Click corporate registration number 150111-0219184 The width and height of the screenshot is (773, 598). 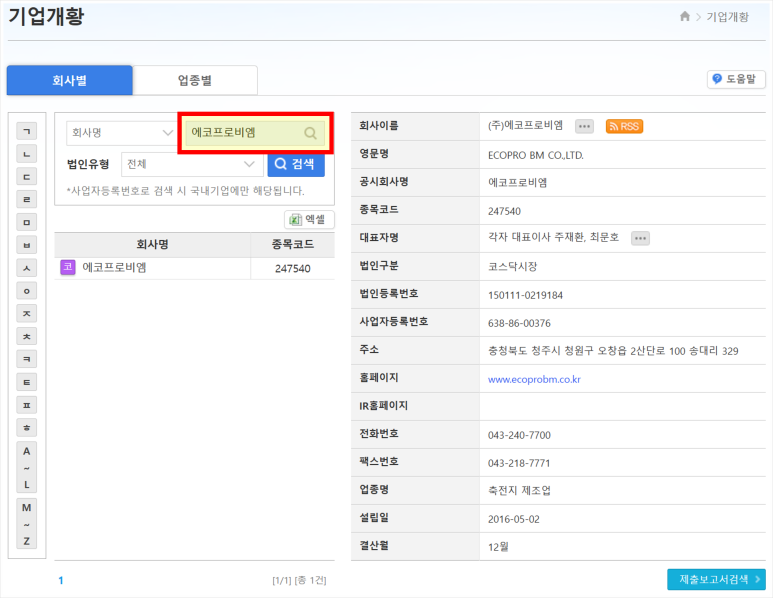[x=525, y=295]
